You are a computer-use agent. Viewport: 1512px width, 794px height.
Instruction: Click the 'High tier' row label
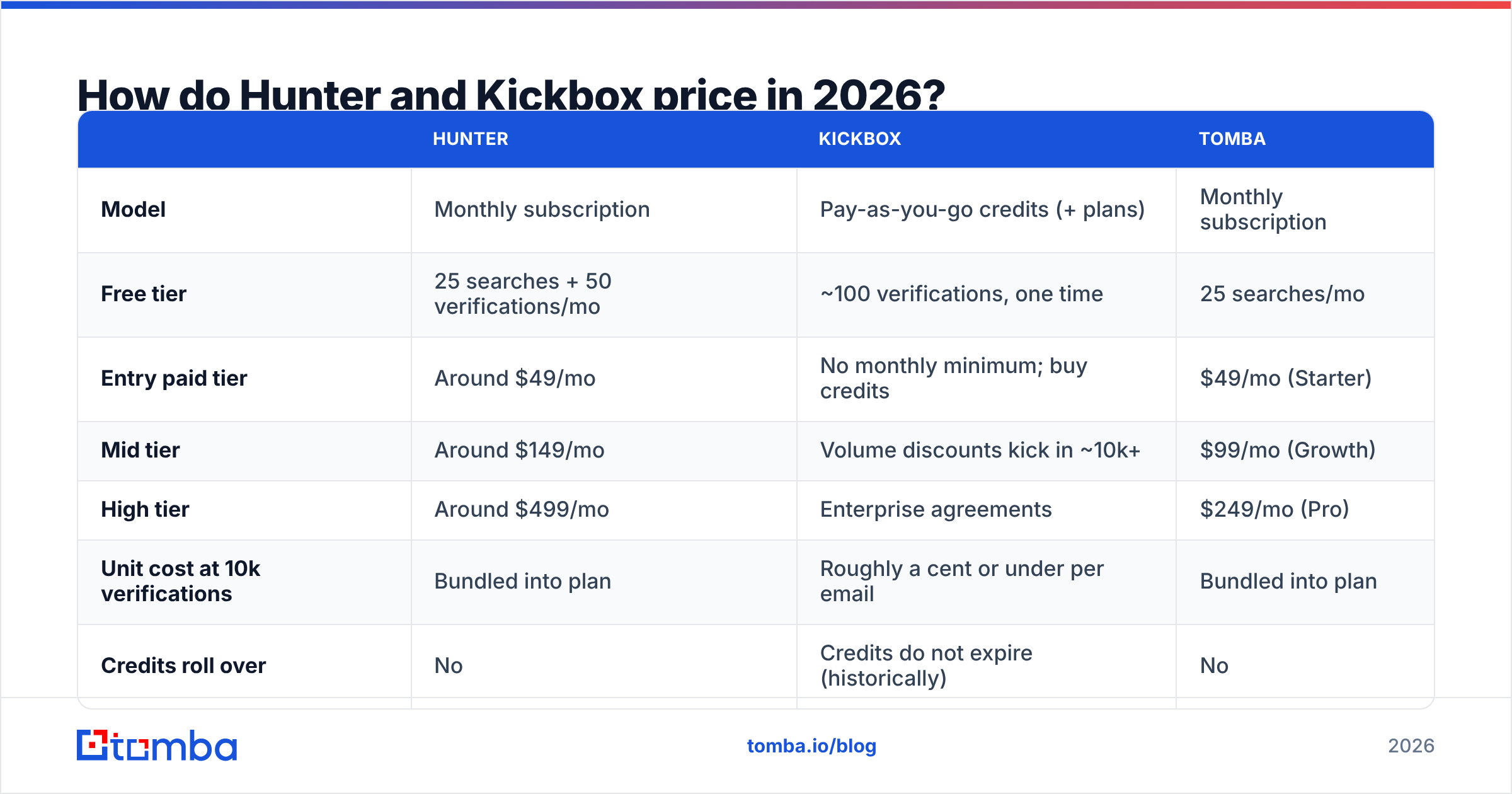coord(145,509)
